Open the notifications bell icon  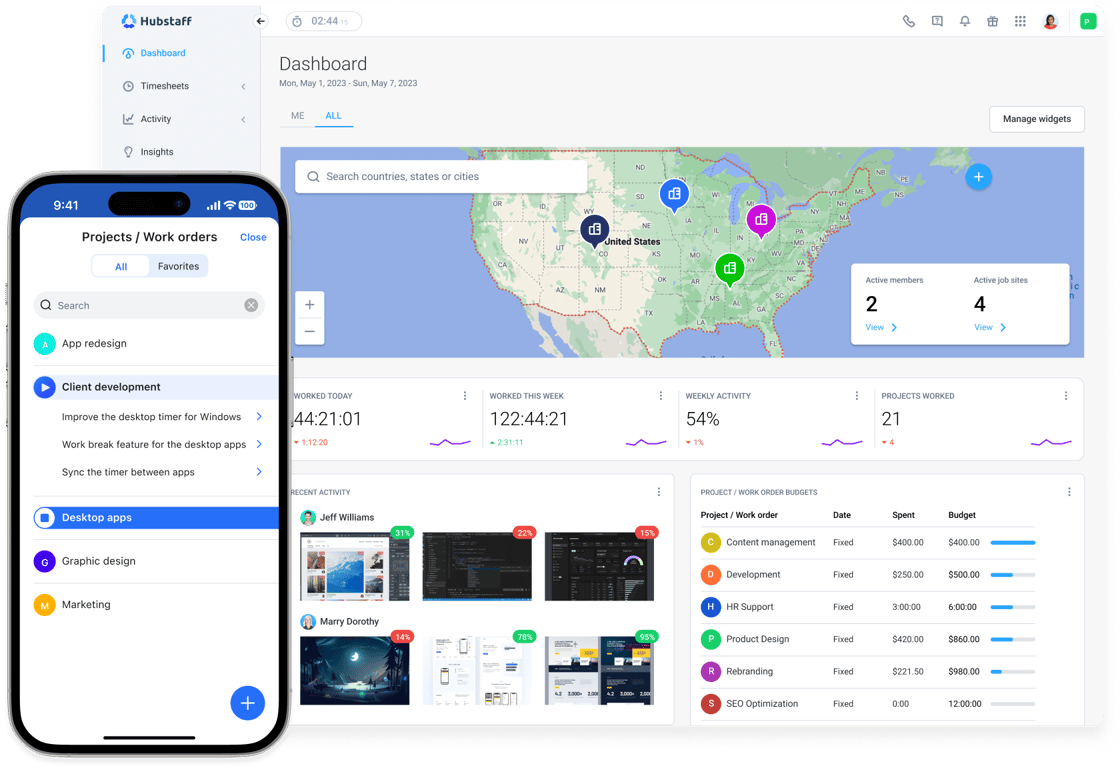tap(965, 21)
